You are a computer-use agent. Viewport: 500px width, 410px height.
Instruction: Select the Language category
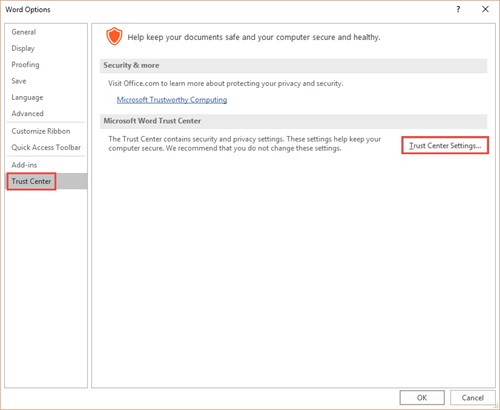point(27,97)
